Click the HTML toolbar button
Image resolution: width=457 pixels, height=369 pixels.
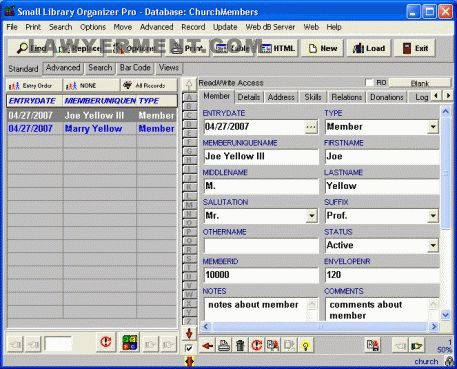pos(278,49)
